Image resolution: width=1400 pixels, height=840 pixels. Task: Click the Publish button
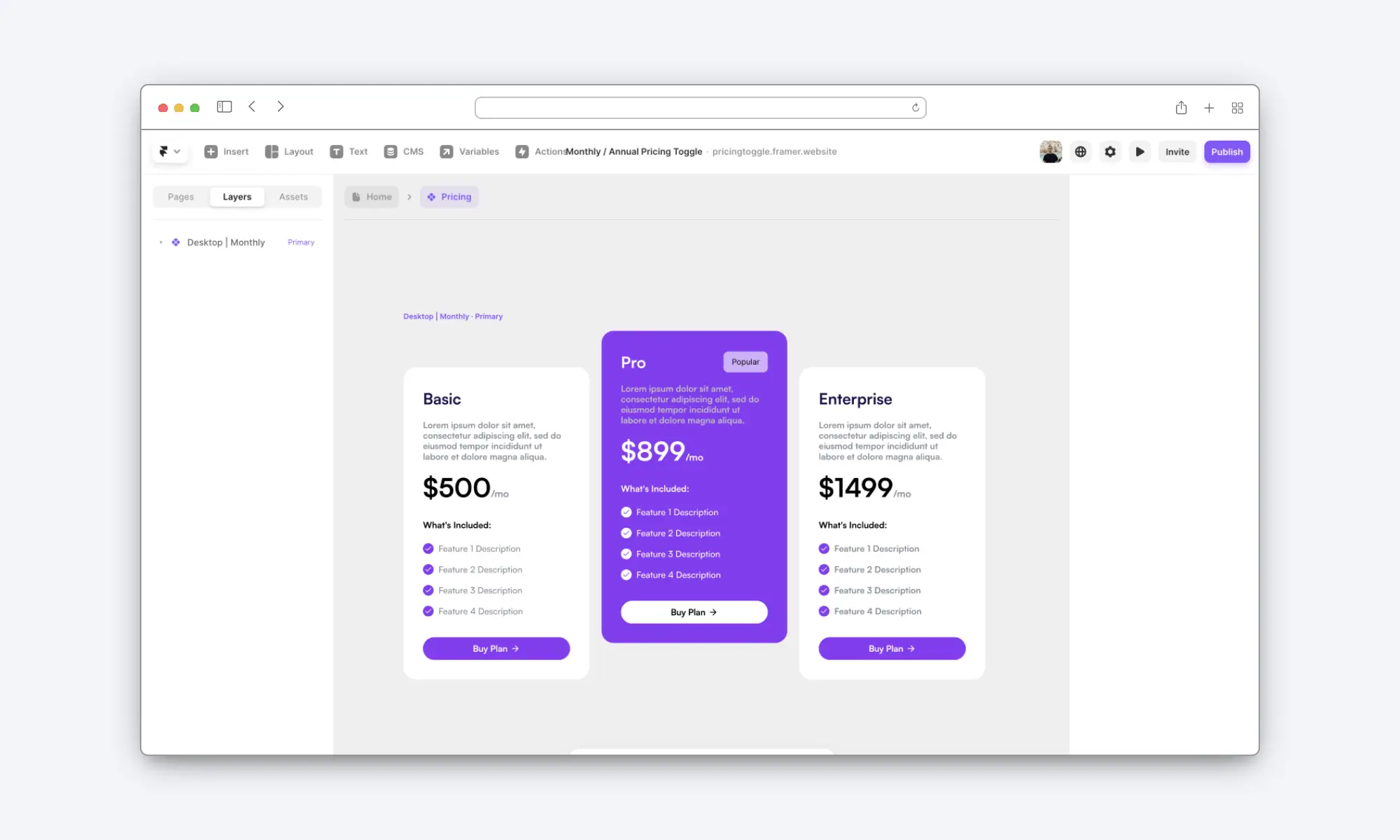click(x=1226, y=151)
